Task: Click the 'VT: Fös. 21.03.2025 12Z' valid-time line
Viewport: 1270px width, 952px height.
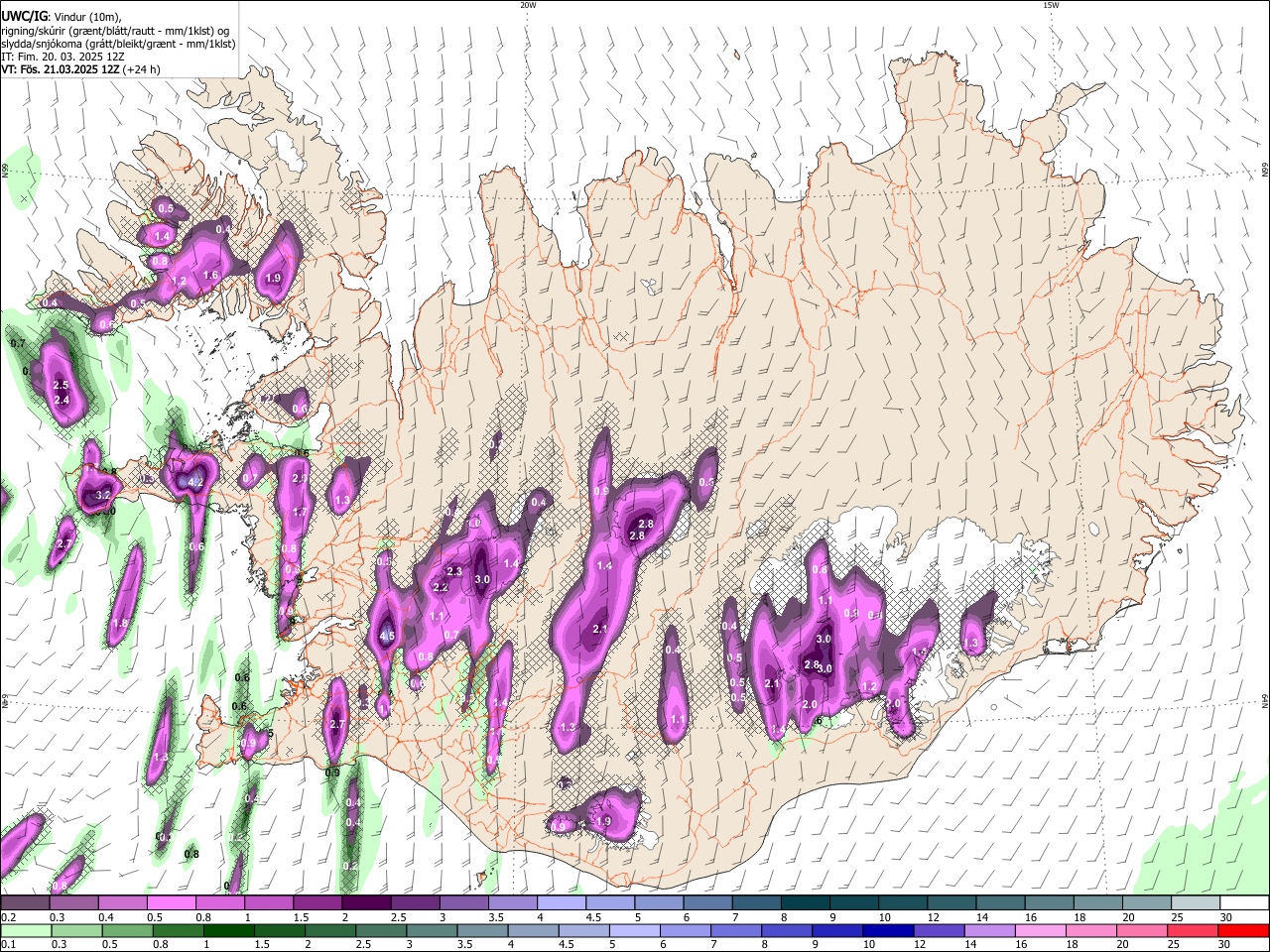Action: [61, 69]
